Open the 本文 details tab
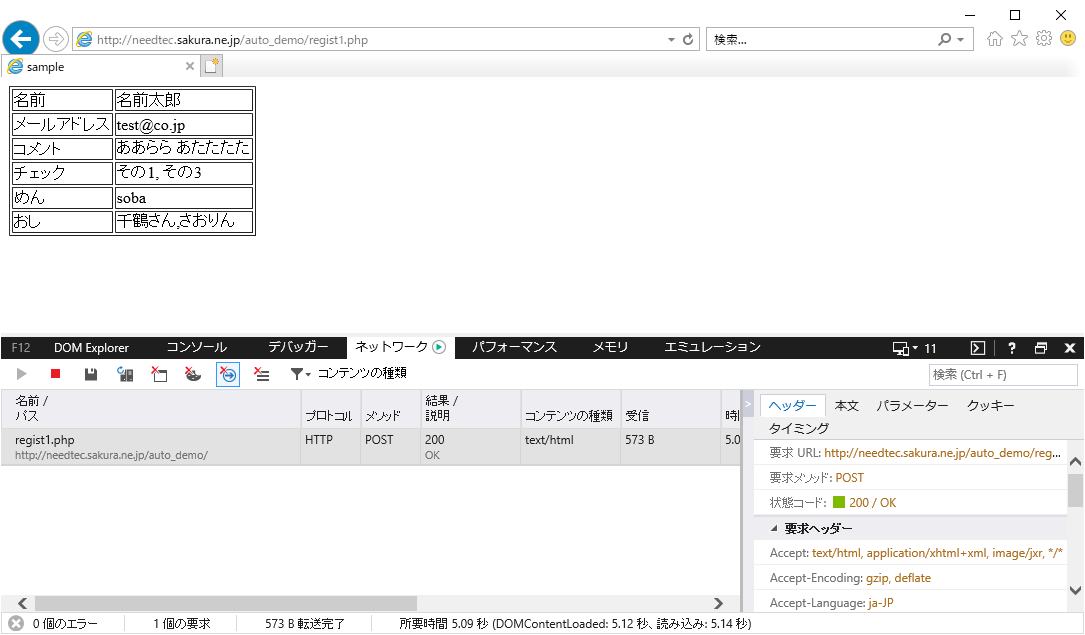This screenshot has width=1085, height=635. point(846,405)
